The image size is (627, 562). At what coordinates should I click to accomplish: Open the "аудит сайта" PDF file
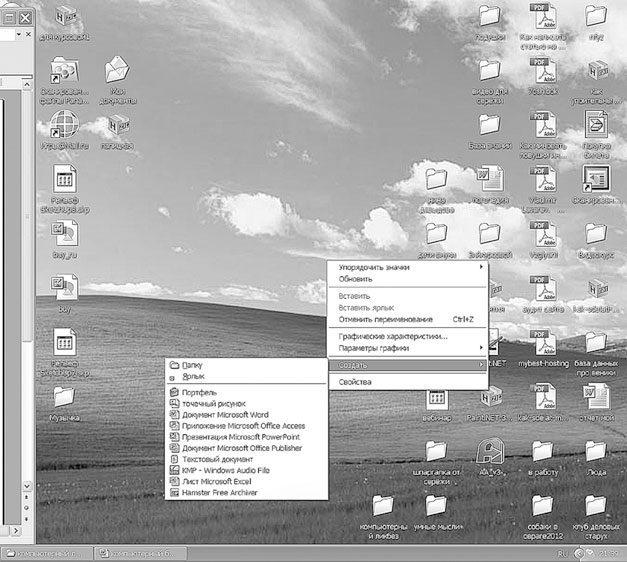coord(543,288)
